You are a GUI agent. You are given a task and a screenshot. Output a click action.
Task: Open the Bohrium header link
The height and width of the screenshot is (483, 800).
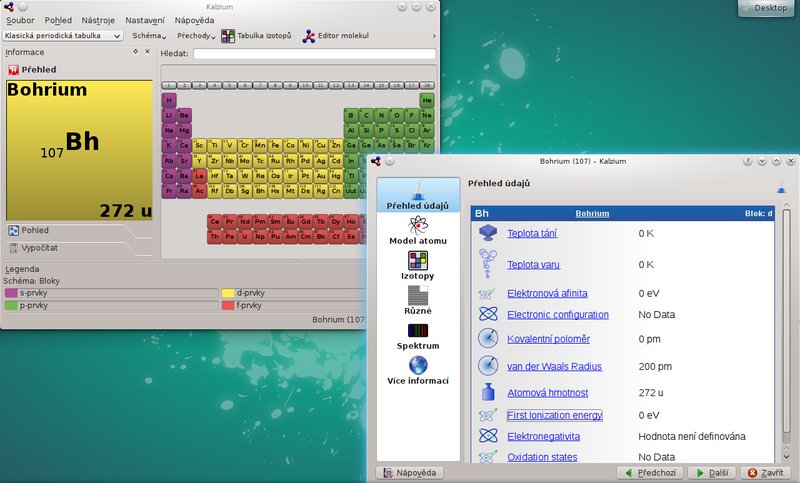(592, 214)
